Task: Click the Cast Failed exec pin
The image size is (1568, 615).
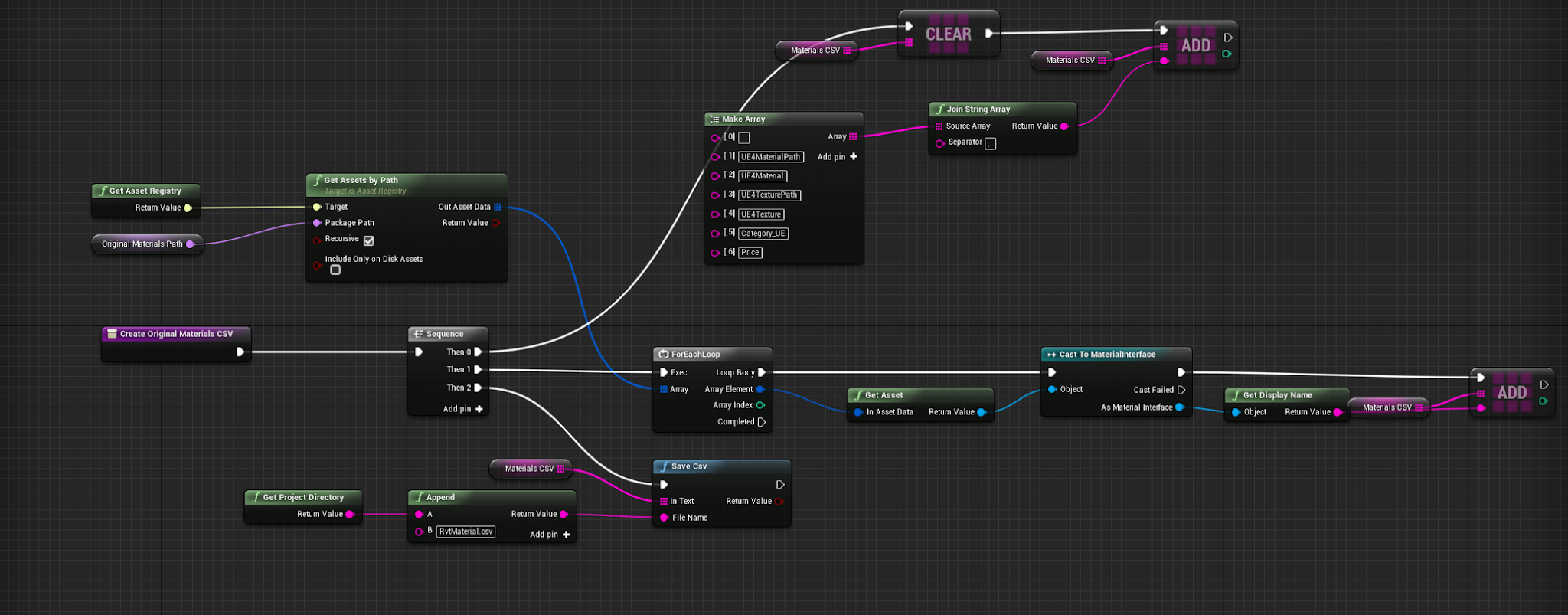Action: tap(1181, 390)
